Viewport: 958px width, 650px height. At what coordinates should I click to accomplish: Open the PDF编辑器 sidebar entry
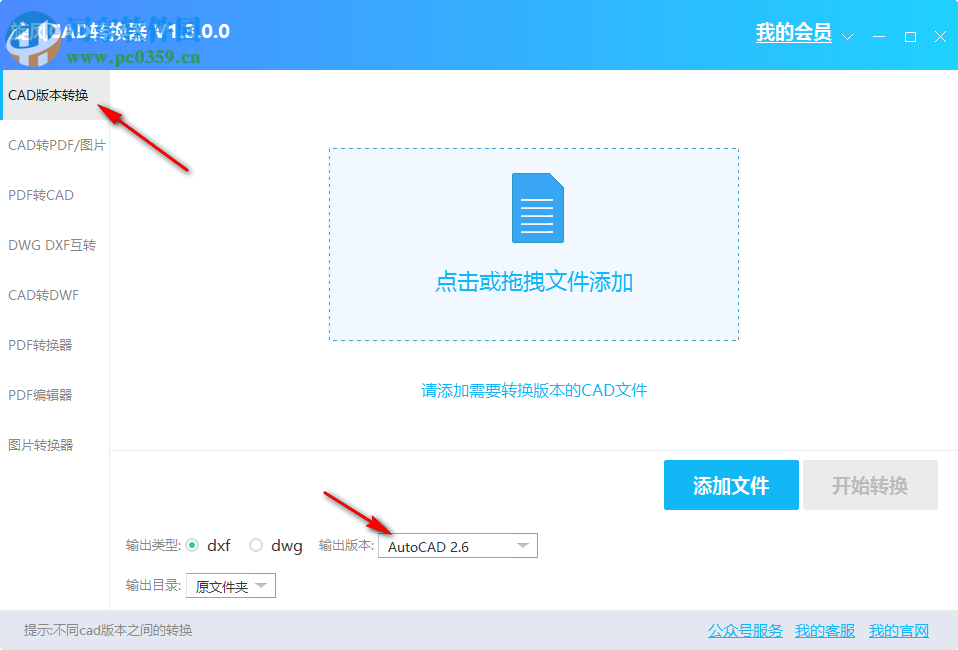click(41, 394)
